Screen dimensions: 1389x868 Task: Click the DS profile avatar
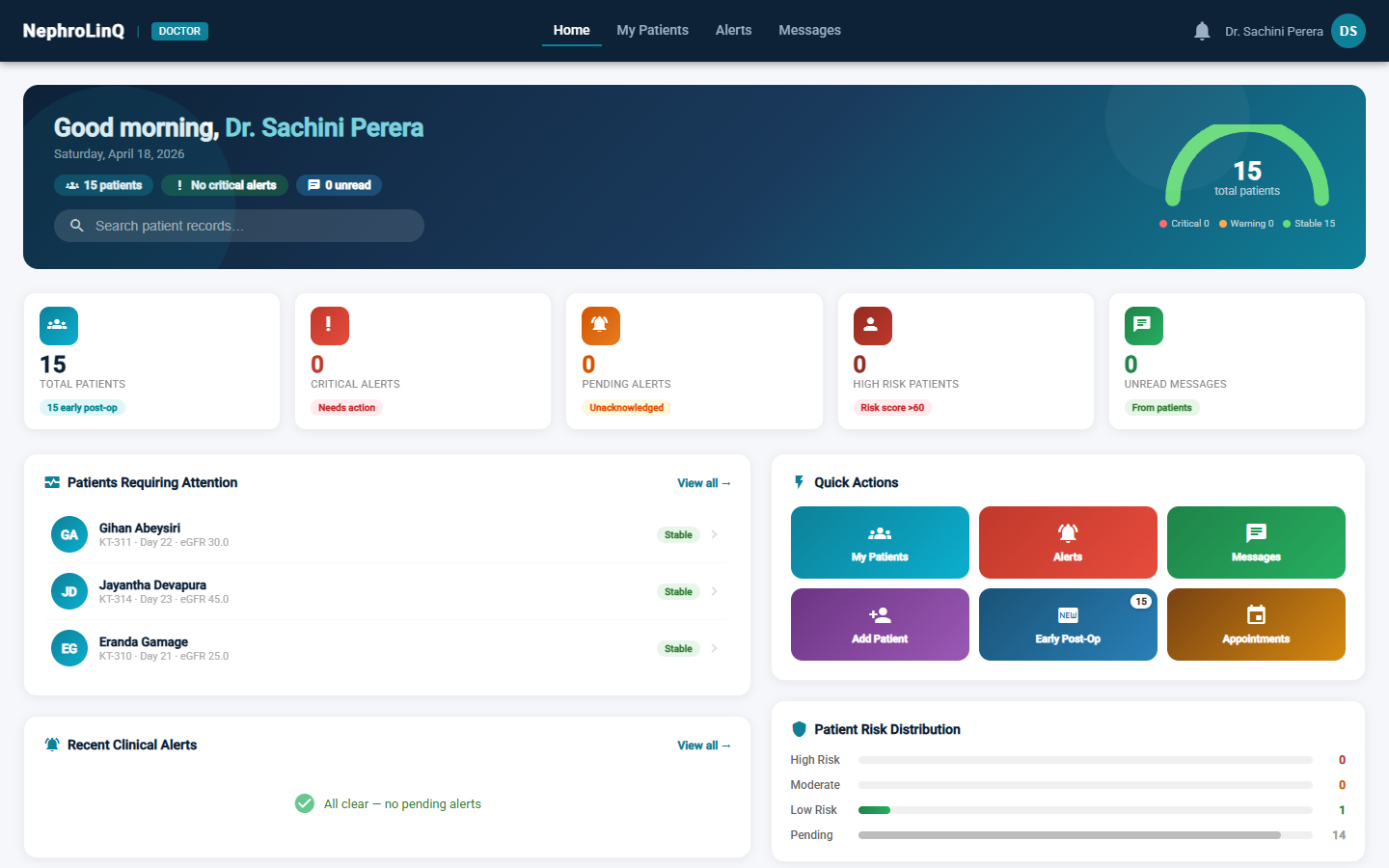pos(1348,30)
